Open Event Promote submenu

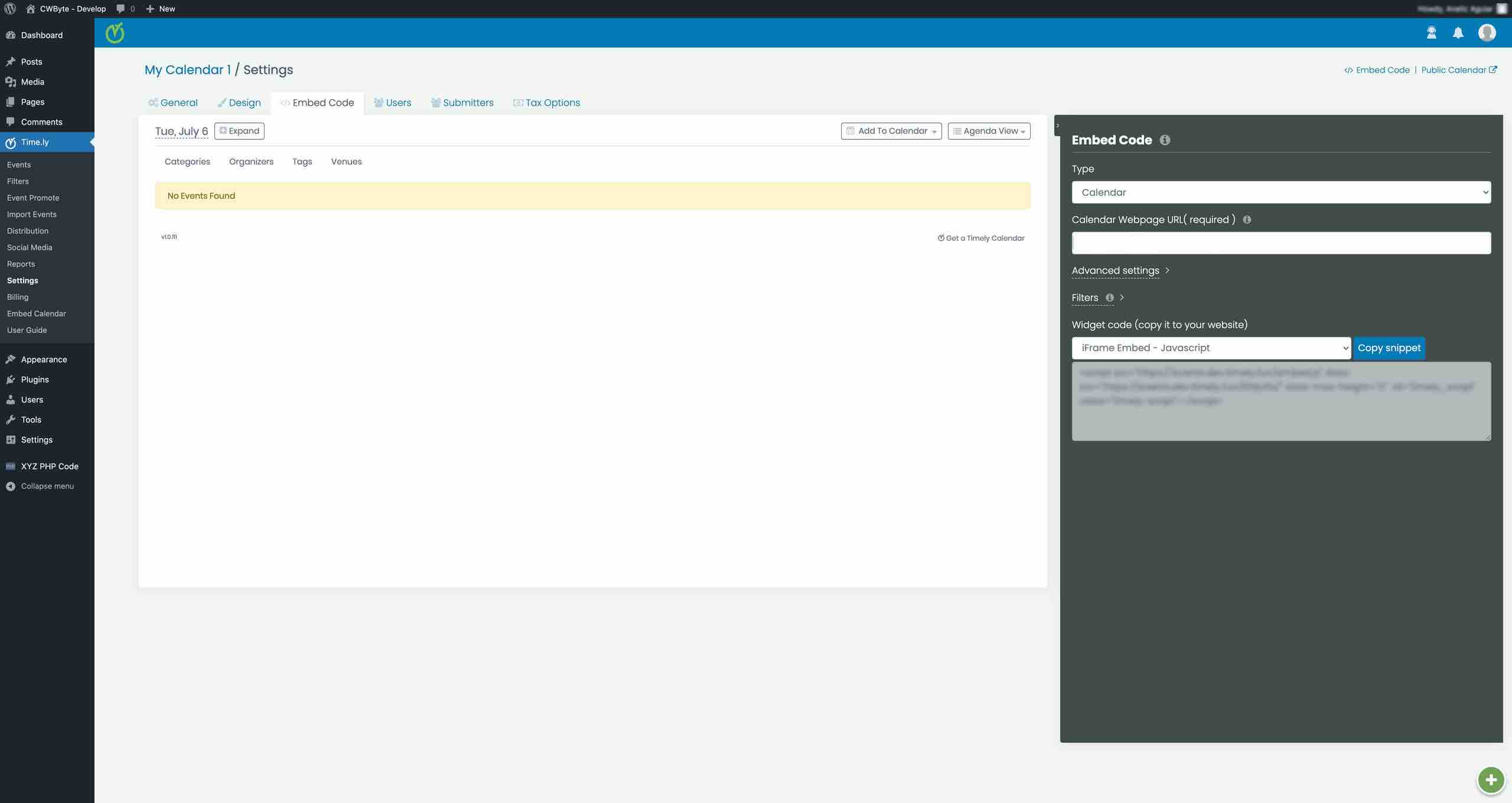pos(33,198)
